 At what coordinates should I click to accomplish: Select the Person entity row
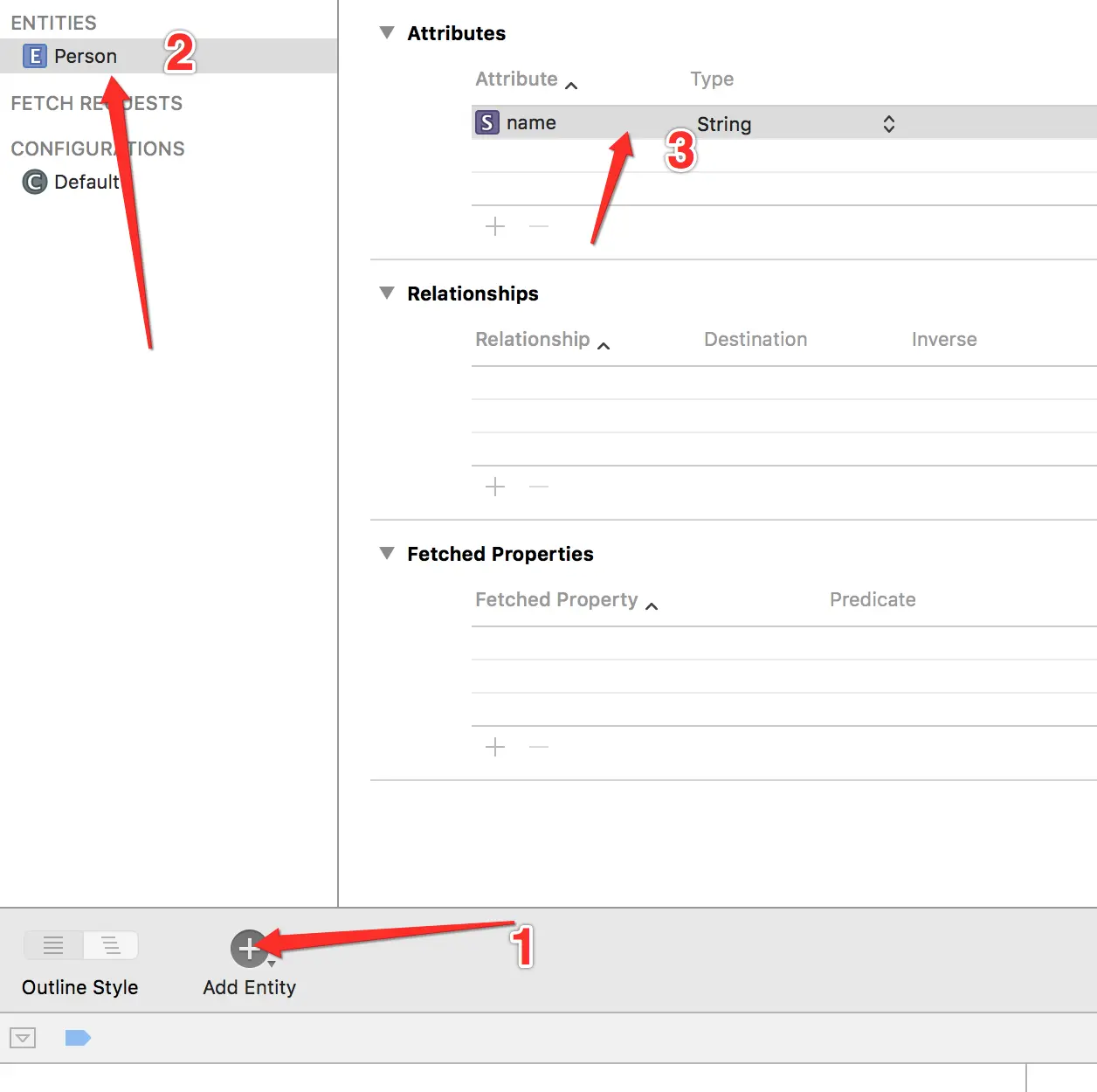pos(169,56)
